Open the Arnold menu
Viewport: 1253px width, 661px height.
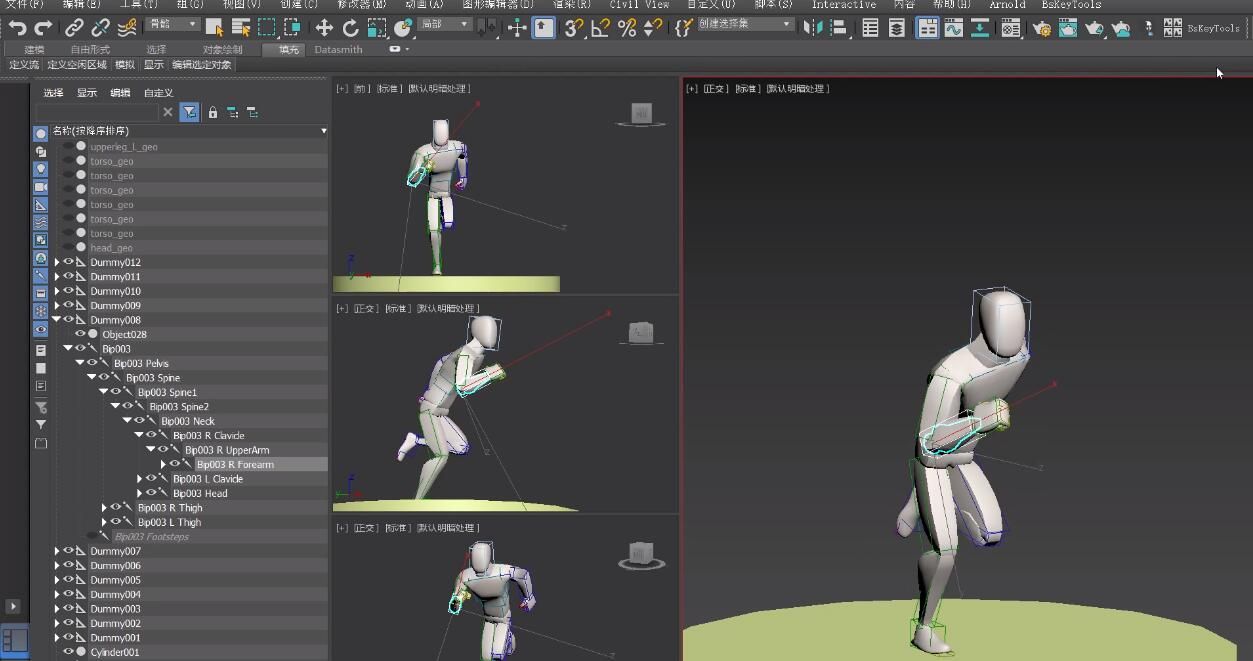pyautogui.click(x=1007, y=5)
